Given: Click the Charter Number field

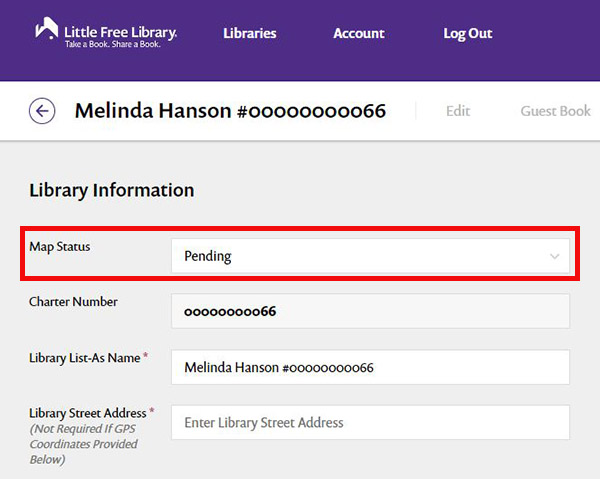Looking at the screenshot, I should [x=369, y=311].
